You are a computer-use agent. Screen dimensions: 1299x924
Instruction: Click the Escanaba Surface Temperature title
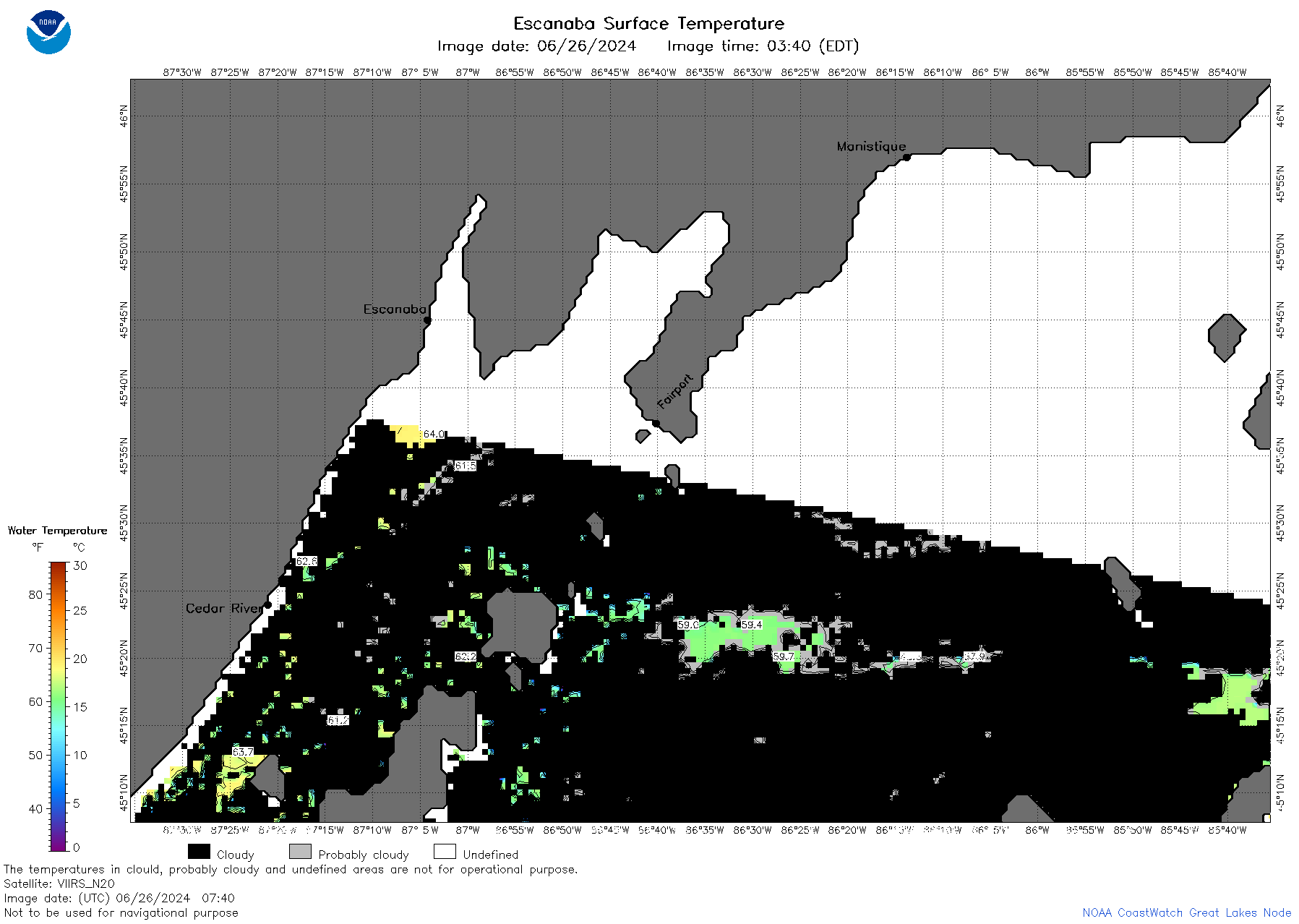(648, 24)
